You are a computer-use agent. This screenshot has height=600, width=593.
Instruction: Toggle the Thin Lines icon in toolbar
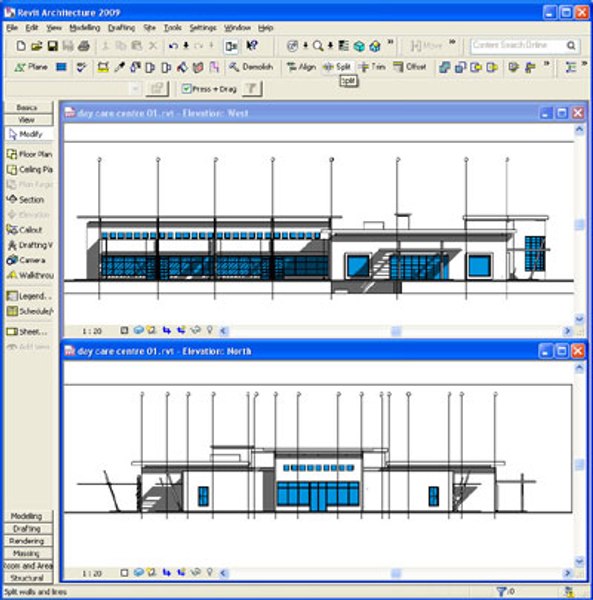point(344,46)
